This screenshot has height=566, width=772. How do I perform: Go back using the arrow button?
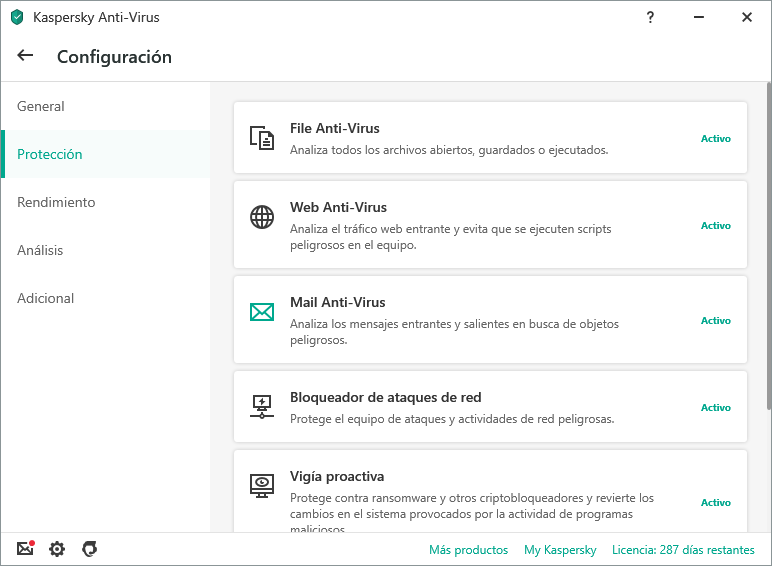(26, 56)
